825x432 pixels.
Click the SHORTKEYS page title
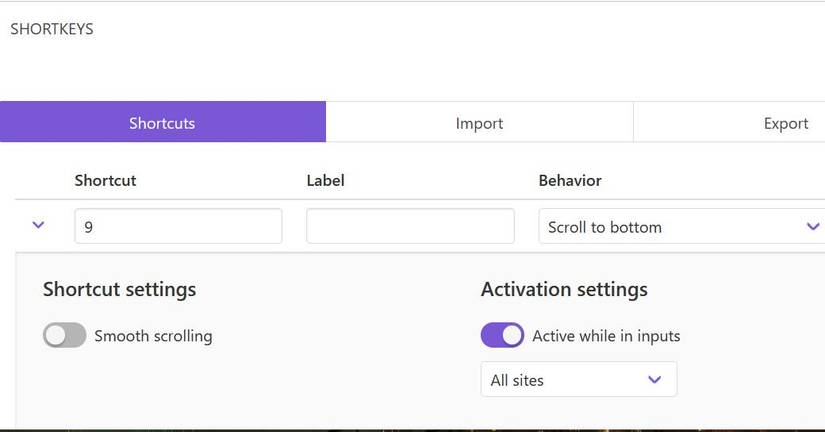pos(52,29)
